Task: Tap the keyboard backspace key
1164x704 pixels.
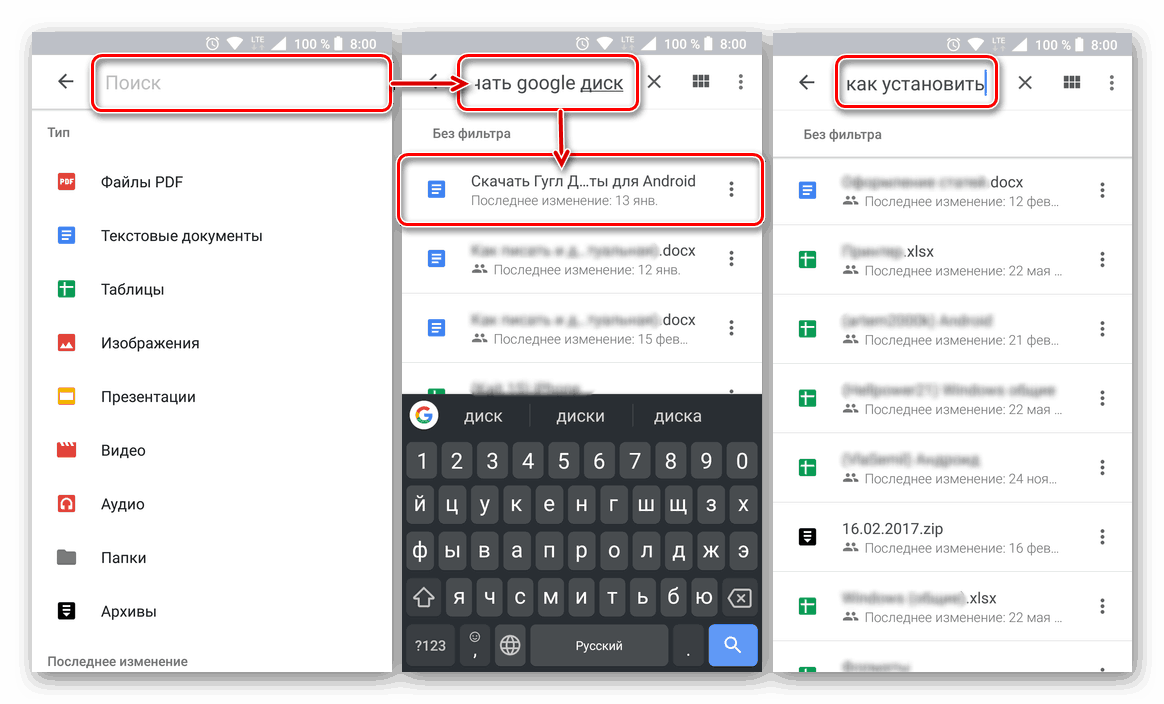Action: [740, 597]
